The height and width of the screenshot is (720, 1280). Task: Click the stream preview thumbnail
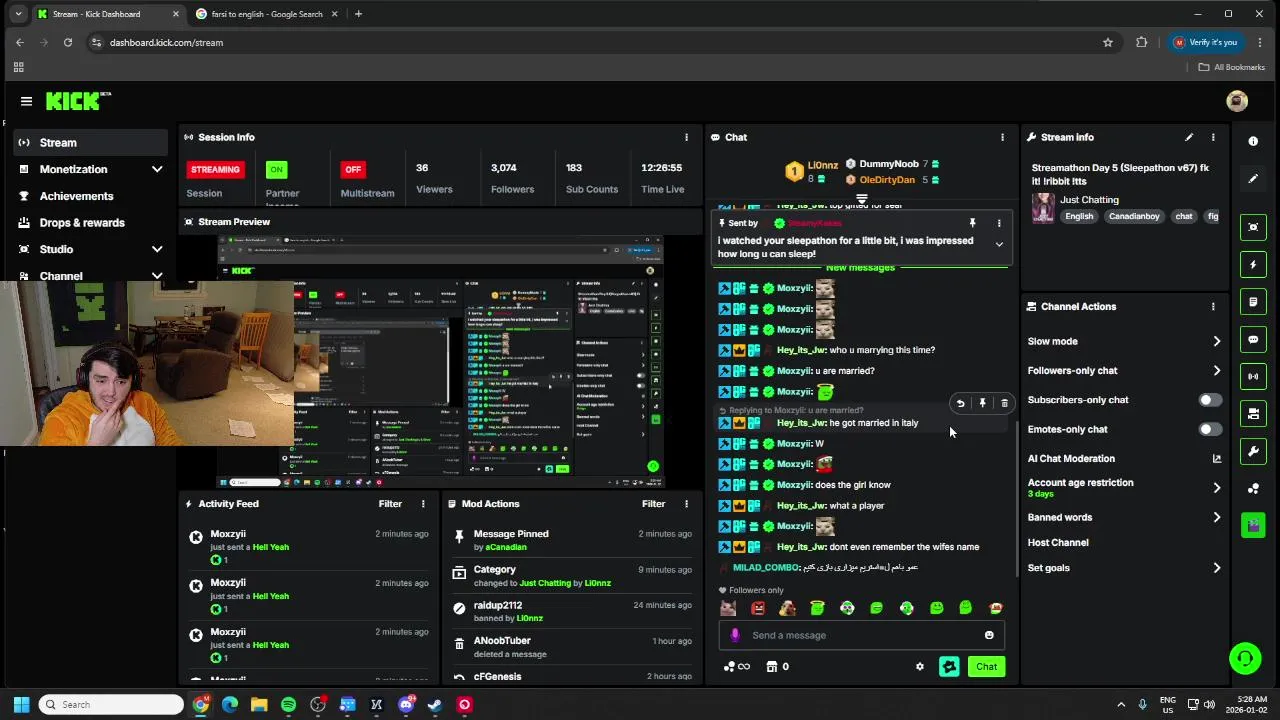[x=440, y=361]
